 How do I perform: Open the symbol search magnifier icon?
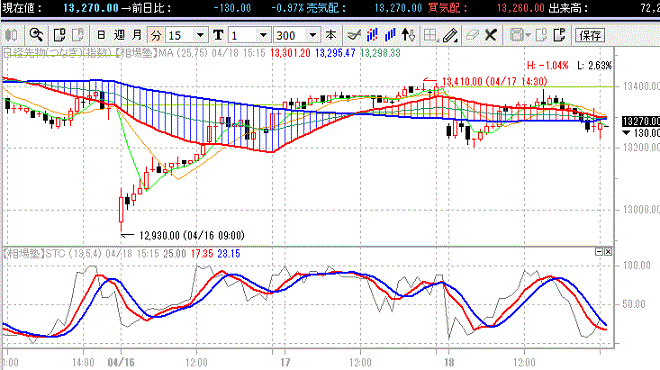coord(36,35)
